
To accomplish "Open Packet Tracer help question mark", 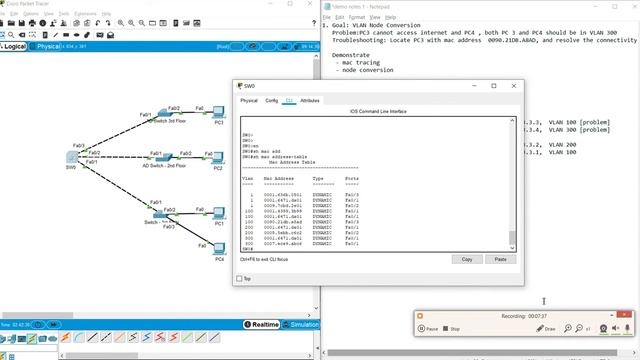I will pyautogui.click(x=313, y=23).
